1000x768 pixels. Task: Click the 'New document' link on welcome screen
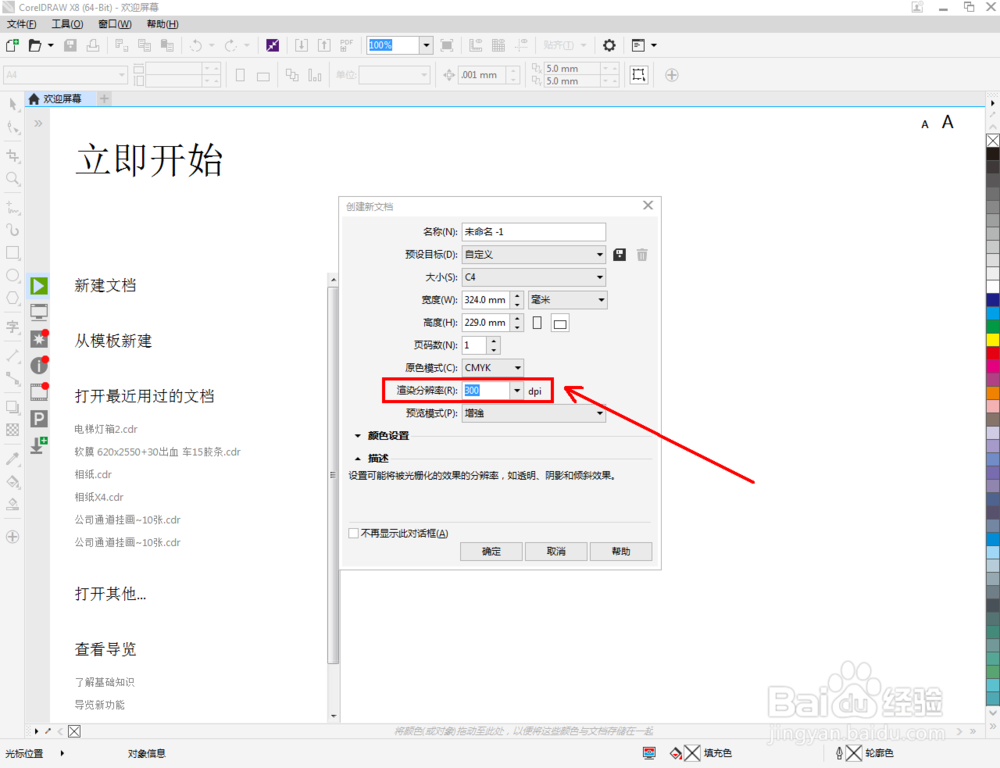(x=105, y=286)
